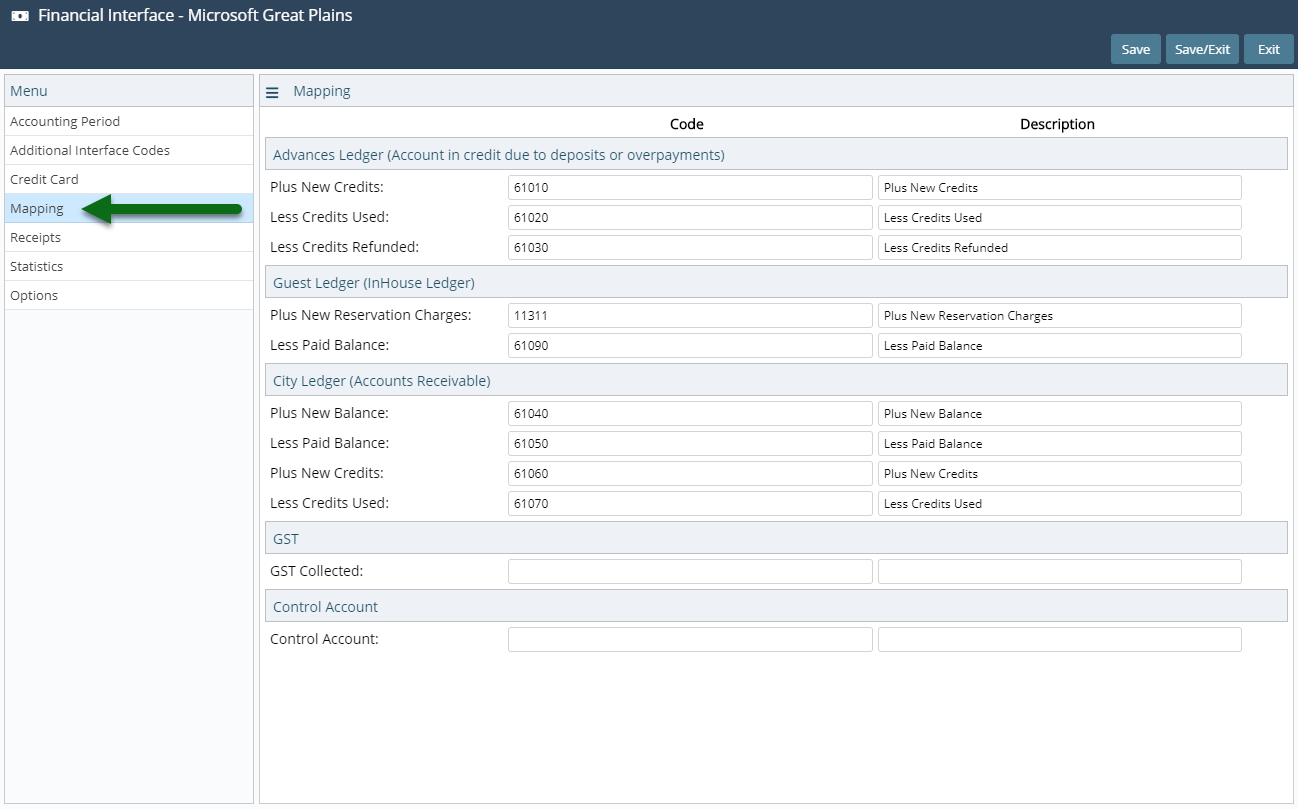The width and height of the screenshot is (1298, 809).
Task: Click the Control Account description field
Action: coord(1060,639)
